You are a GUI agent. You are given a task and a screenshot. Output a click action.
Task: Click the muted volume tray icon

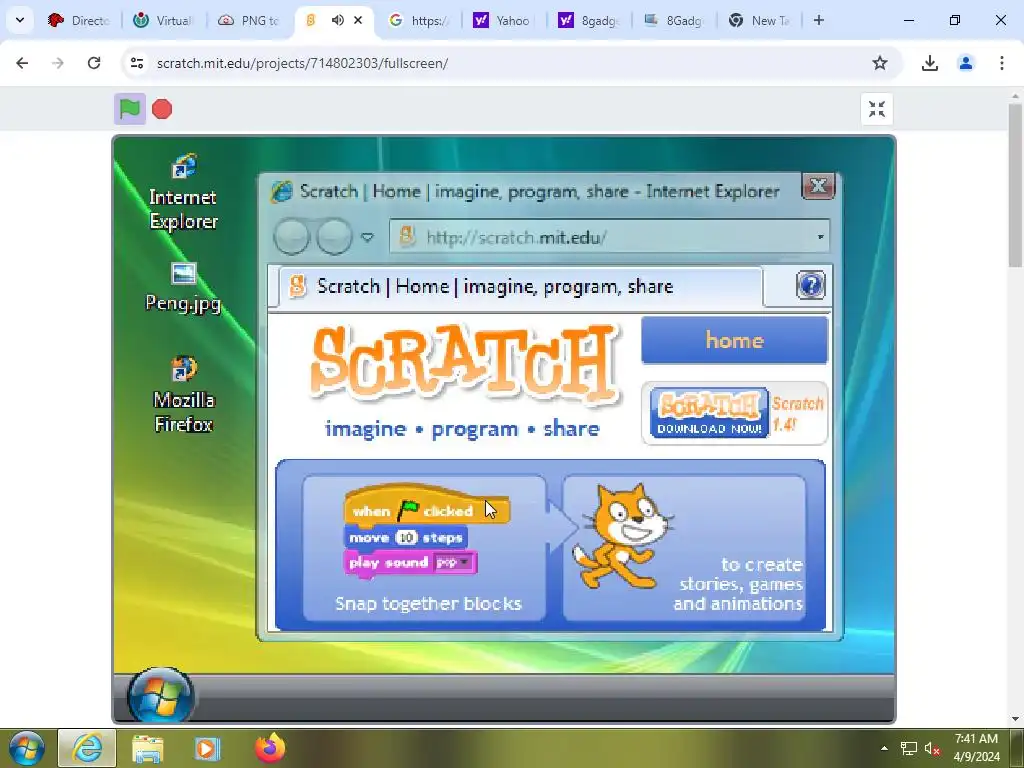point(932,748)
